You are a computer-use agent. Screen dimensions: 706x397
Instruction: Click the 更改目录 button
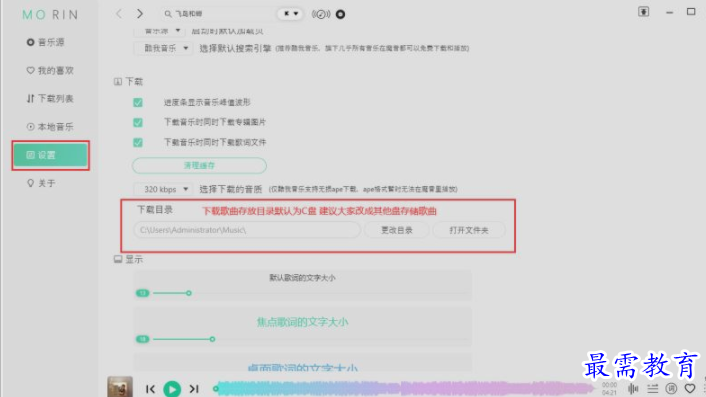coord(396,230)
